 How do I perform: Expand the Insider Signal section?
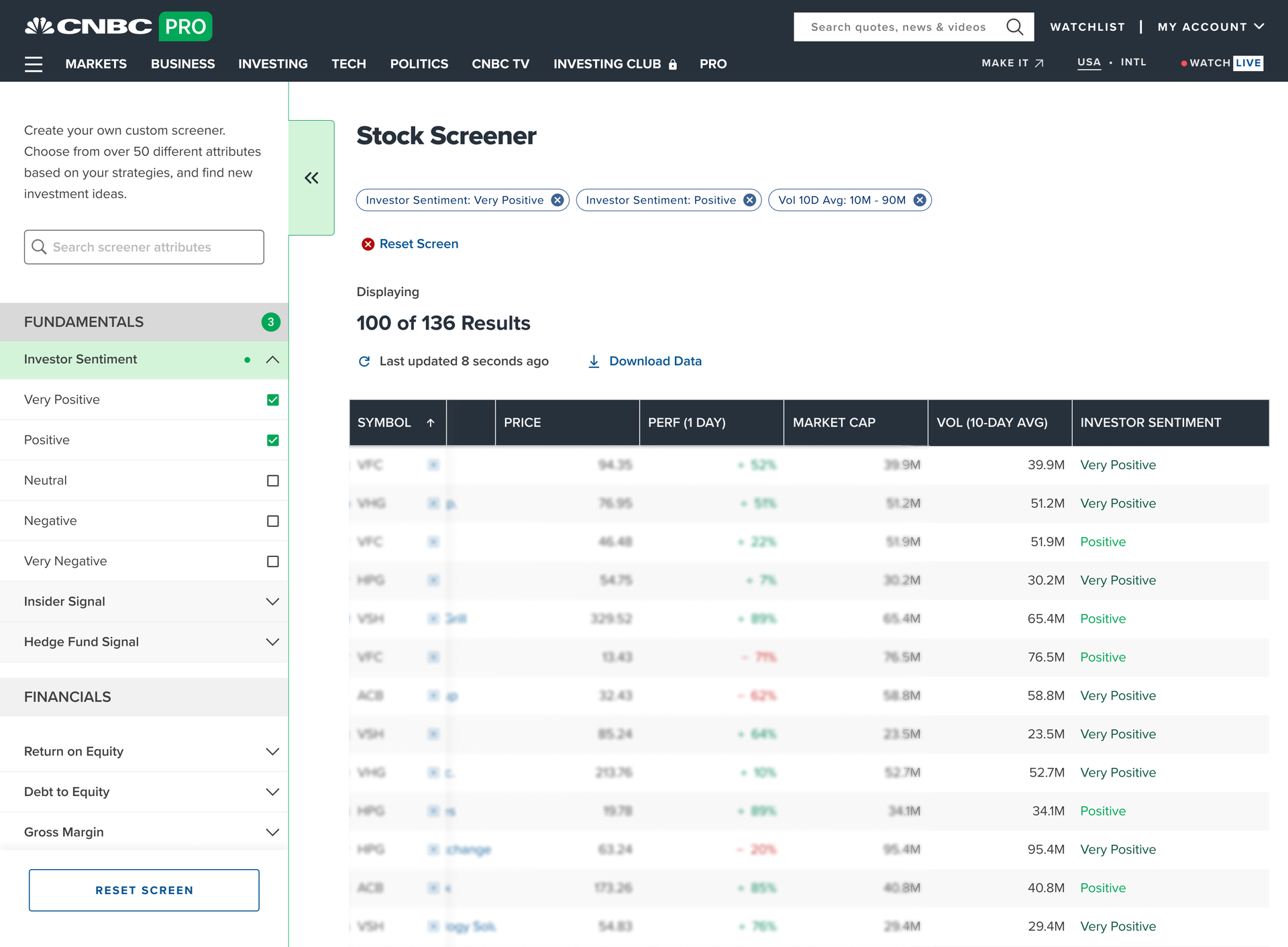tap(272, 601)
